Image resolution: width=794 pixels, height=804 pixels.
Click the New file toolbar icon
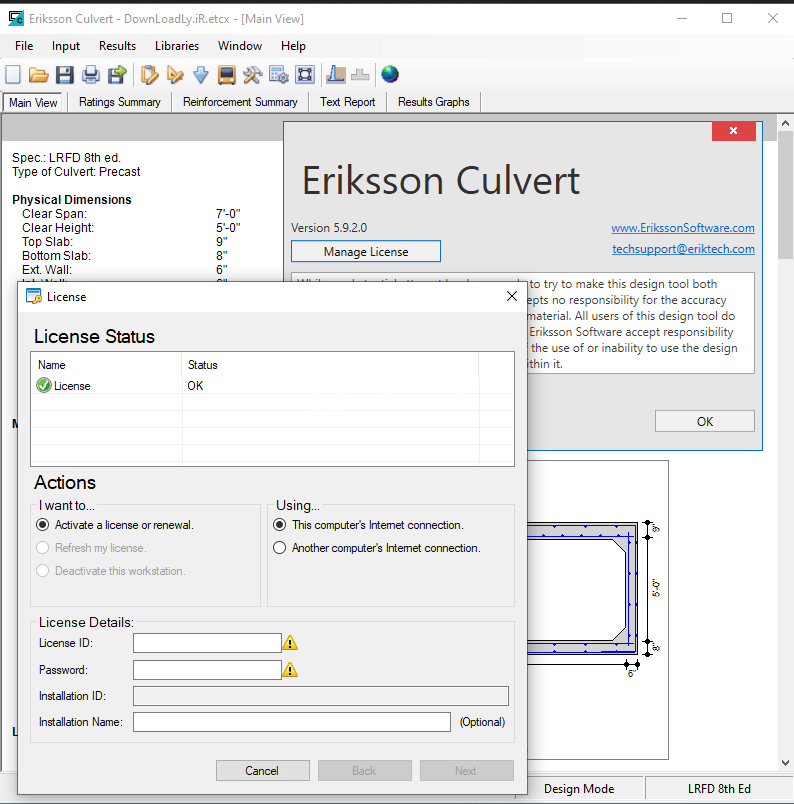point(13,75)
